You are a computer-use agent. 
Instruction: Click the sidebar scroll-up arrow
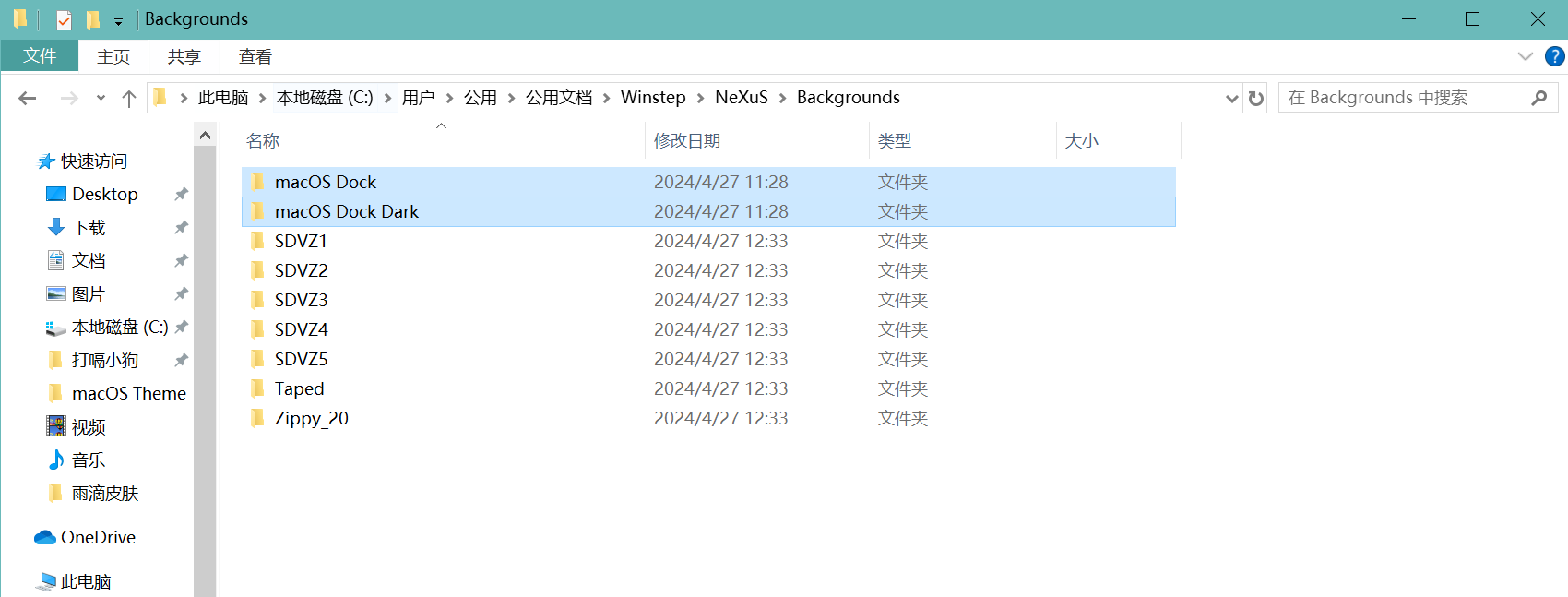pyautogui.click(x=205, y=136)
